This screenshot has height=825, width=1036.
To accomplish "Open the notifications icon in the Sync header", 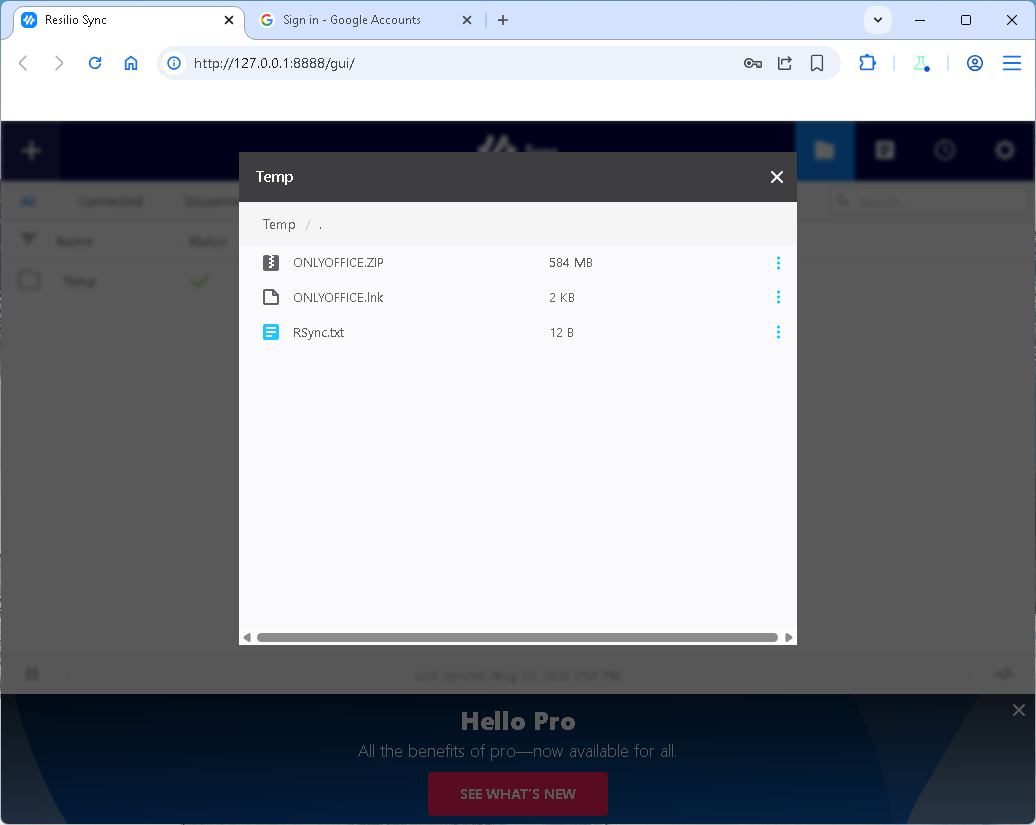I will point(885,151).
